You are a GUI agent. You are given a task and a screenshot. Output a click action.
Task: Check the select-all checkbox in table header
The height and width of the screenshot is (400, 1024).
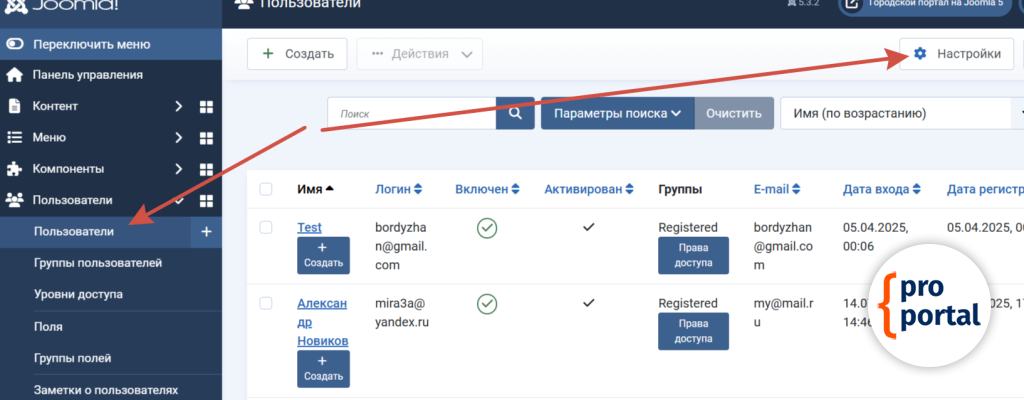[266, 189]
